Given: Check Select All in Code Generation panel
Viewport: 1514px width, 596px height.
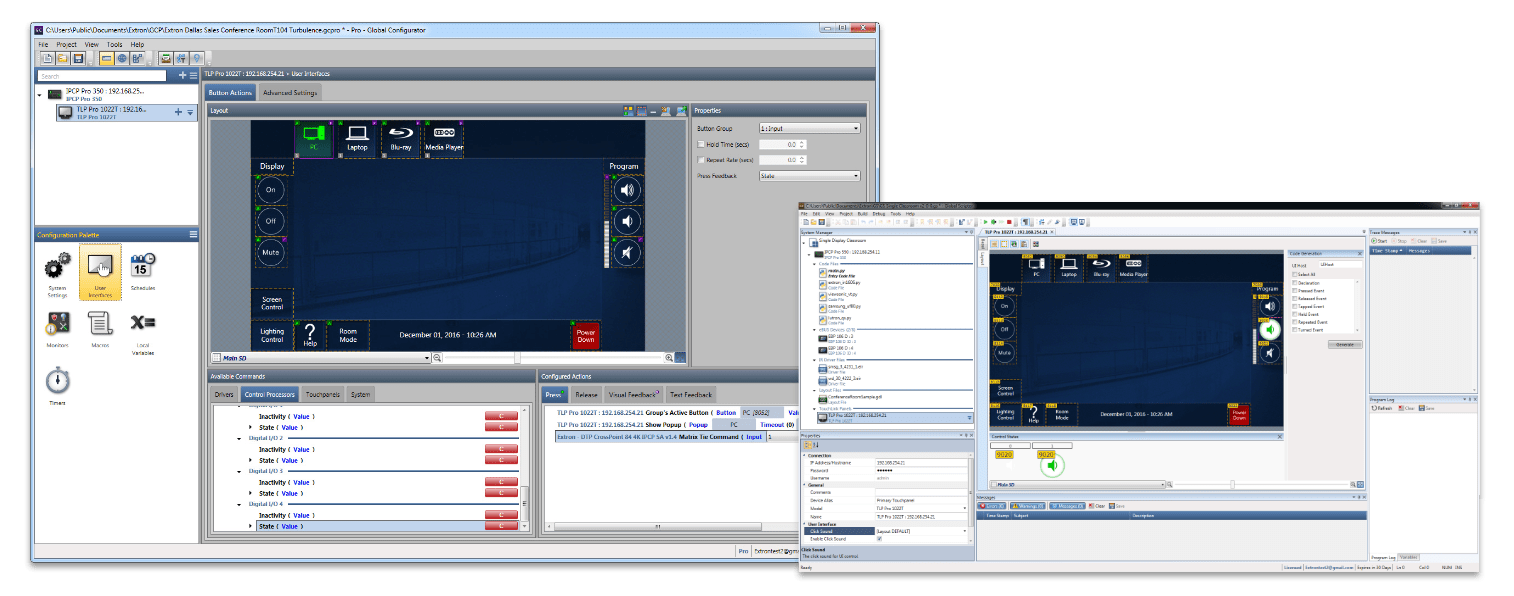Looking at the screenshot, I should coord(1296,274).
